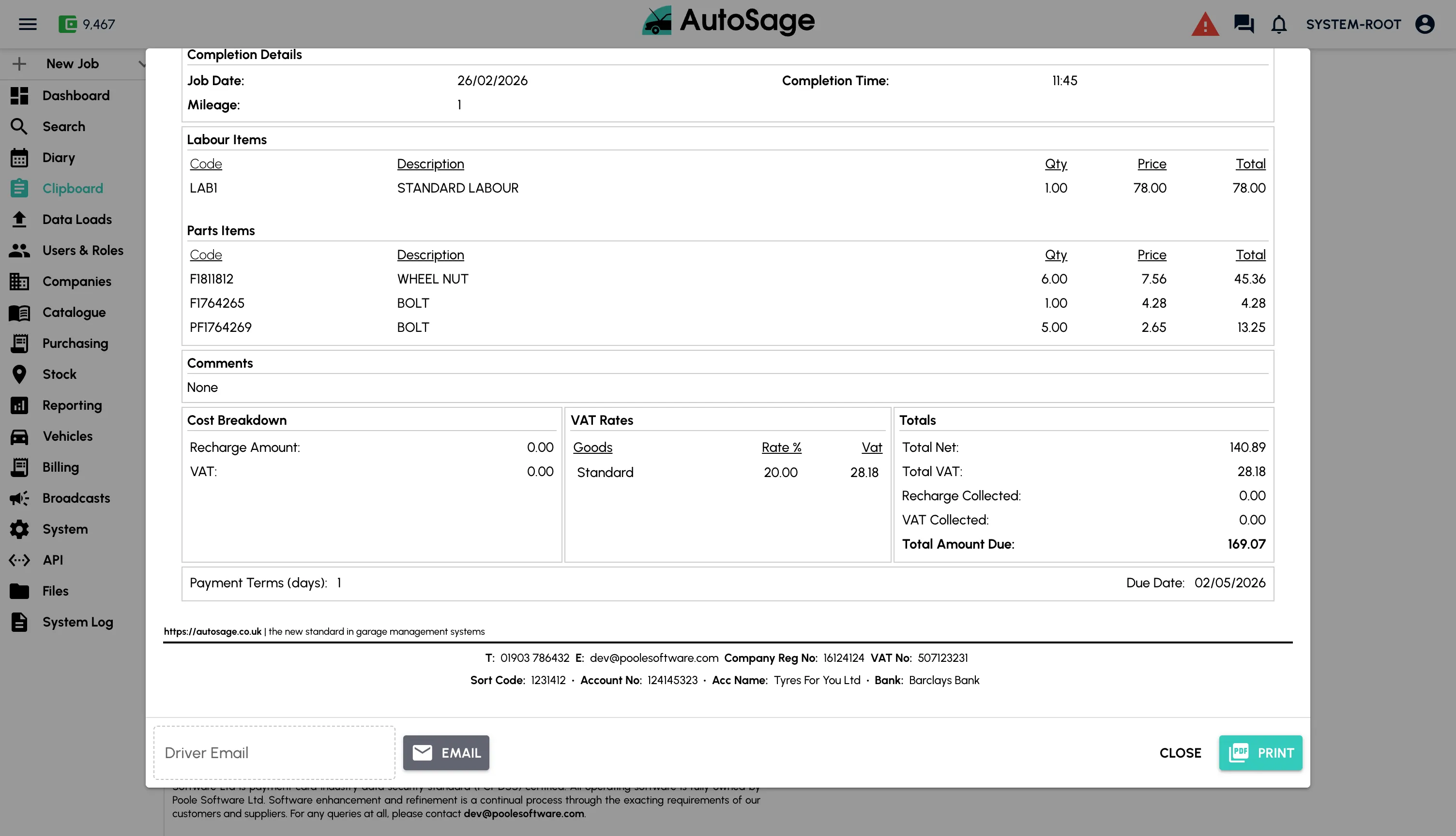Image resolution: width=1456 pixels, height=836 pixels.
Task: Open the hamburger navigation menu
Action: tap(28, 24)
